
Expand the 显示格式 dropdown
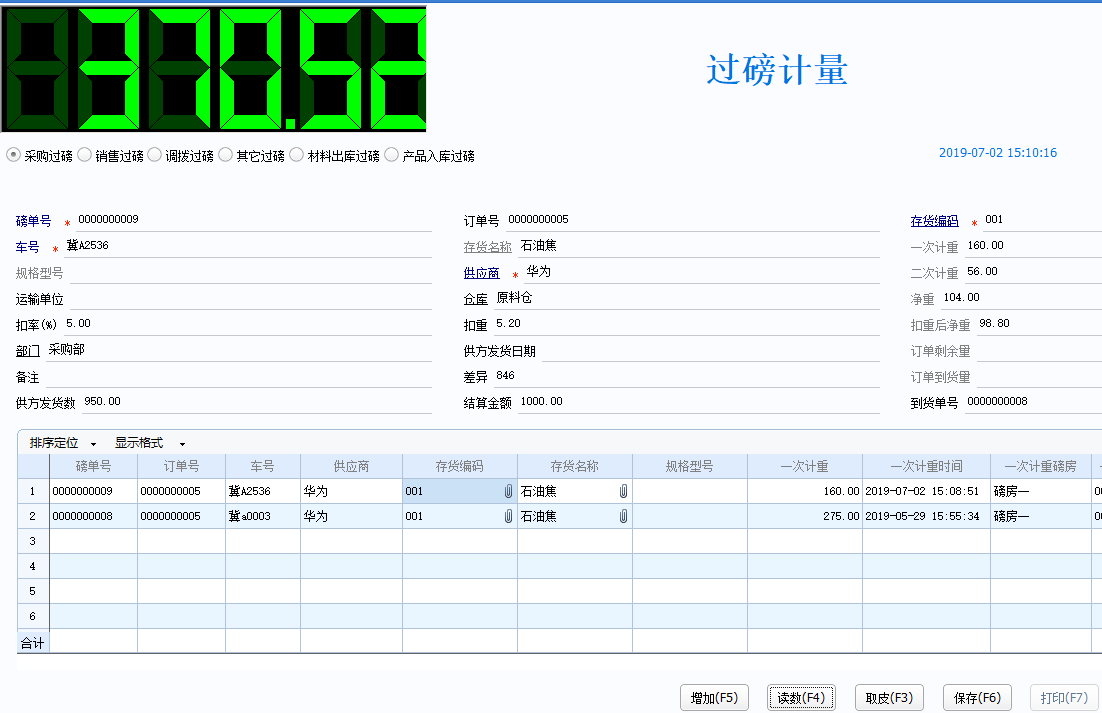point(149,443)
